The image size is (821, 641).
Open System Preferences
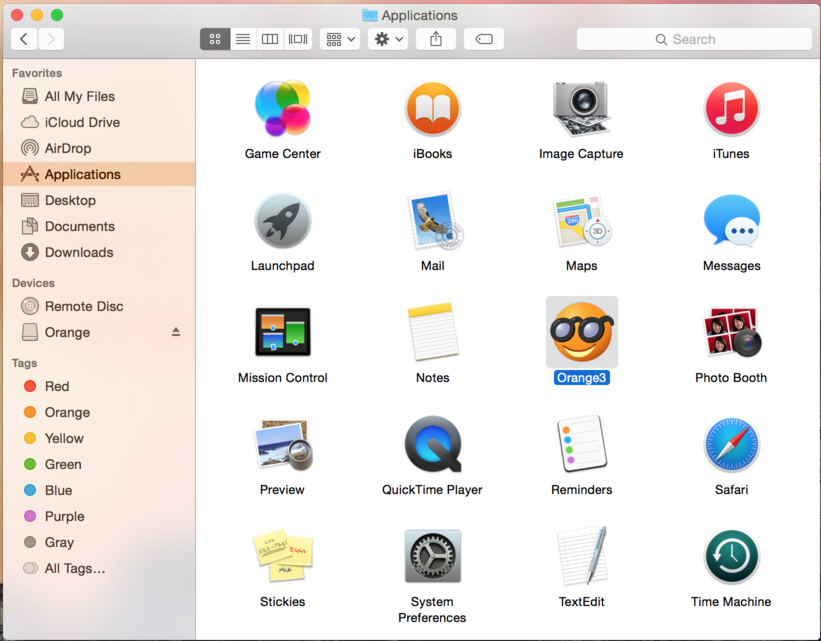[432, 556]
